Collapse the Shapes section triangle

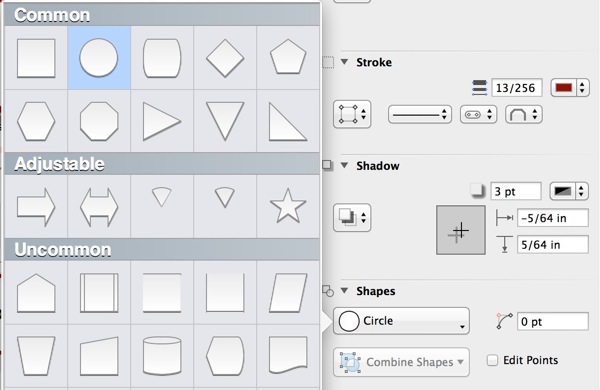344,290
